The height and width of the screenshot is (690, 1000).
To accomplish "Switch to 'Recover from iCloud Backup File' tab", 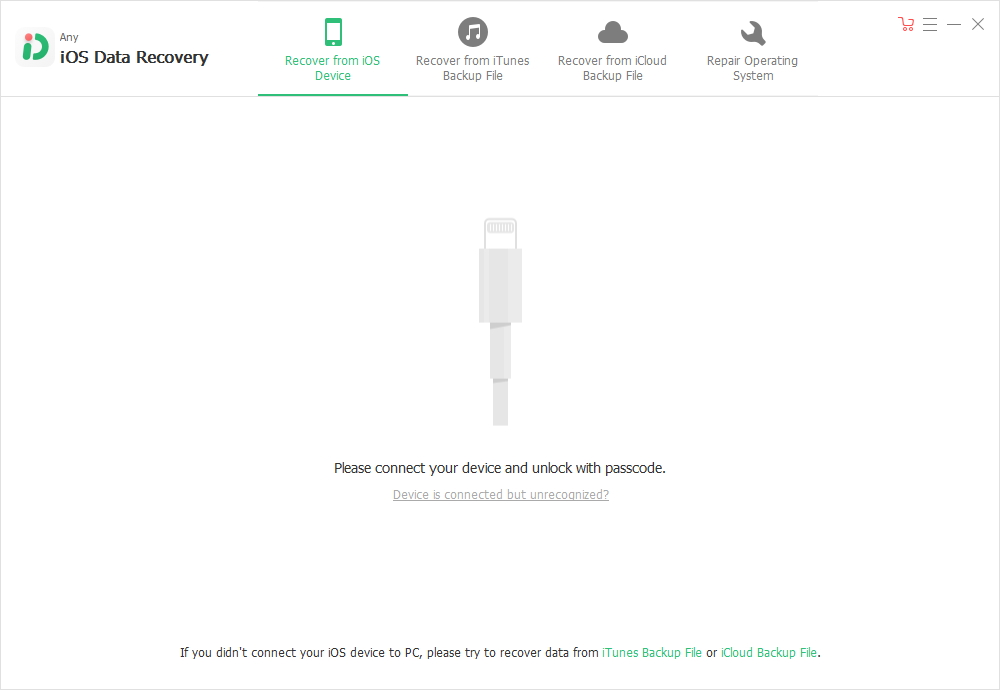I will coord(612,68).
